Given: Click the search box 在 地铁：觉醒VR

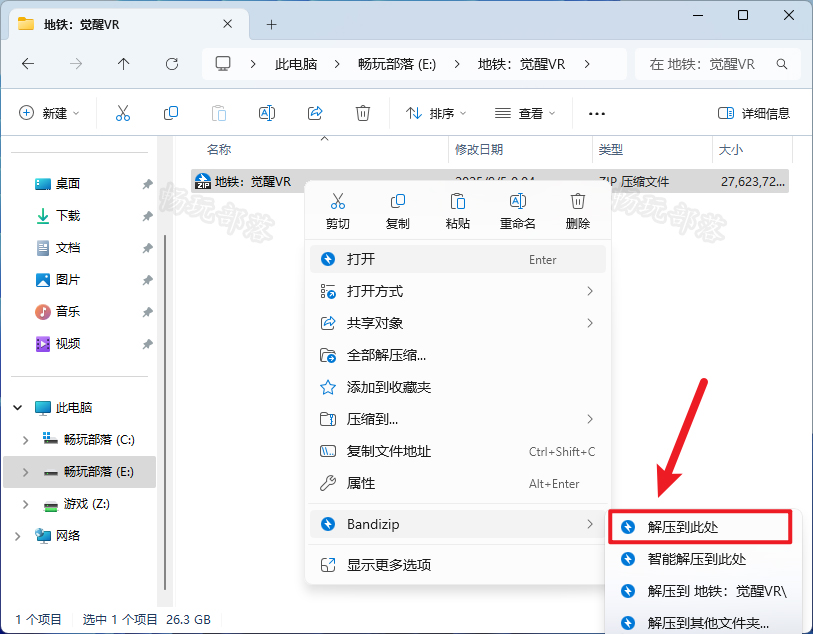Looking at the screenshot, I should pos(718,64).
